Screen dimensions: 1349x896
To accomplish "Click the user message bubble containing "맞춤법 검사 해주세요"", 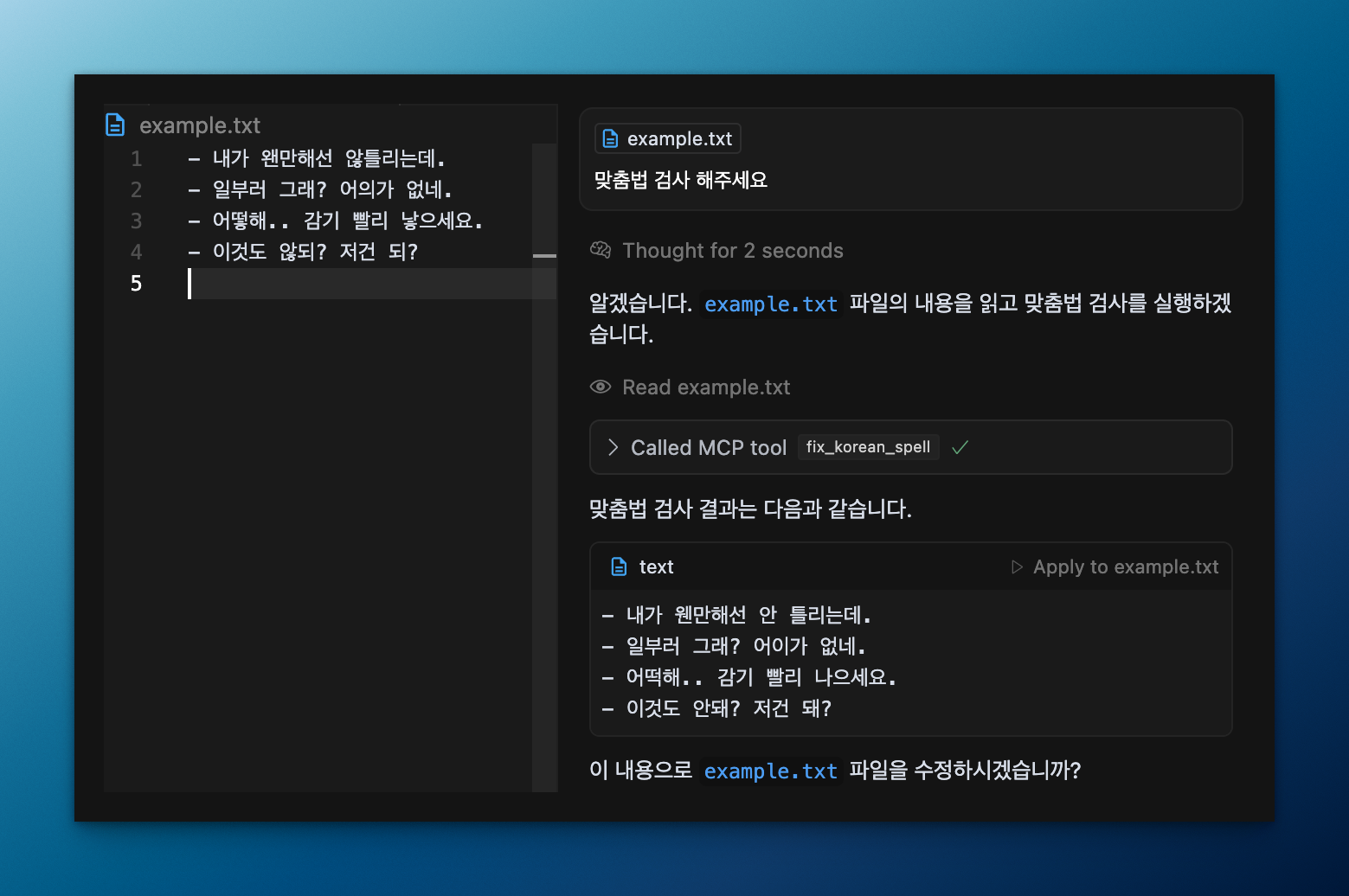I will 680,180.
